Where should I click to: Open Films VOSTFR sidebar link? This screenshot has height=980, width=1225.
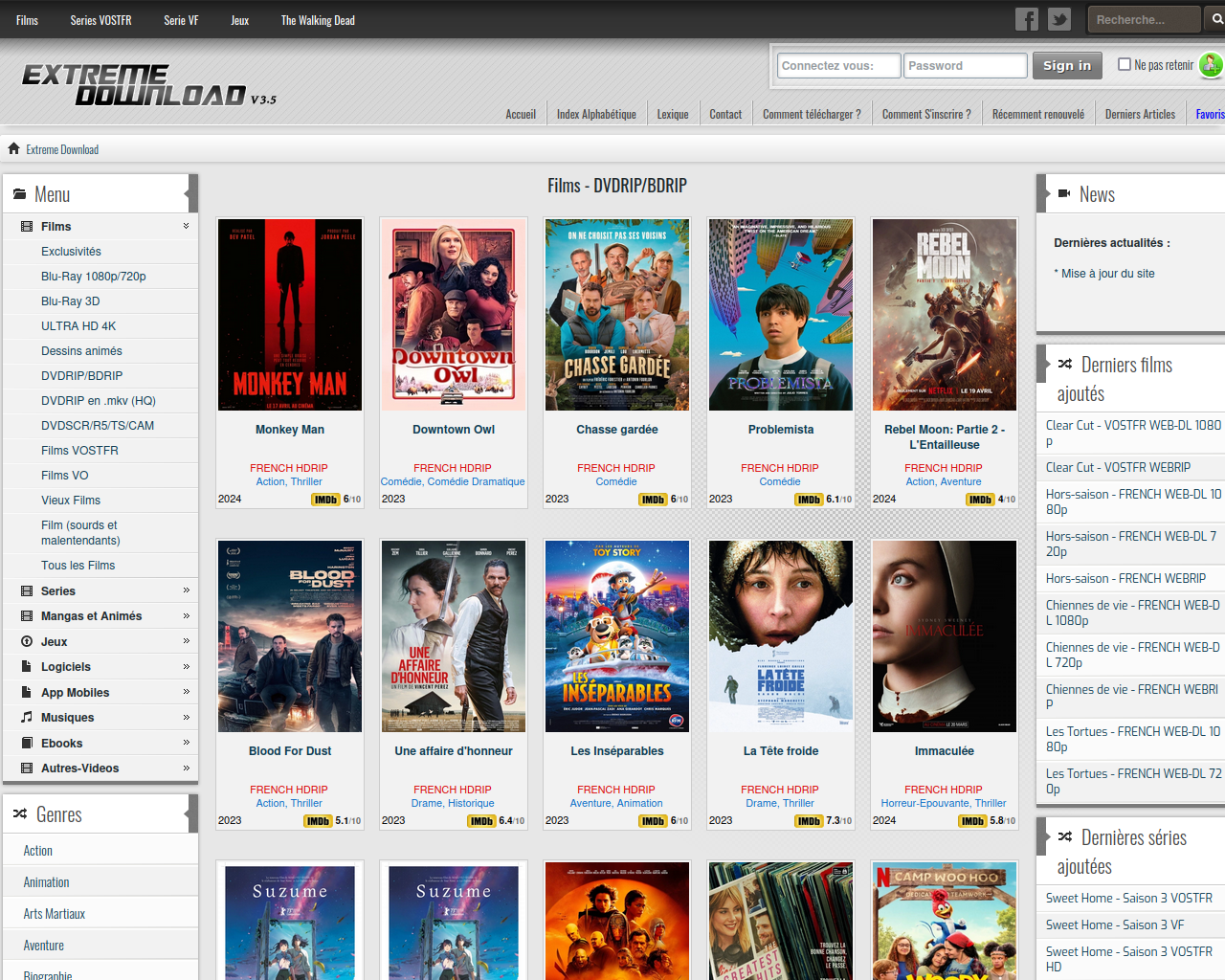coord(79,451)
